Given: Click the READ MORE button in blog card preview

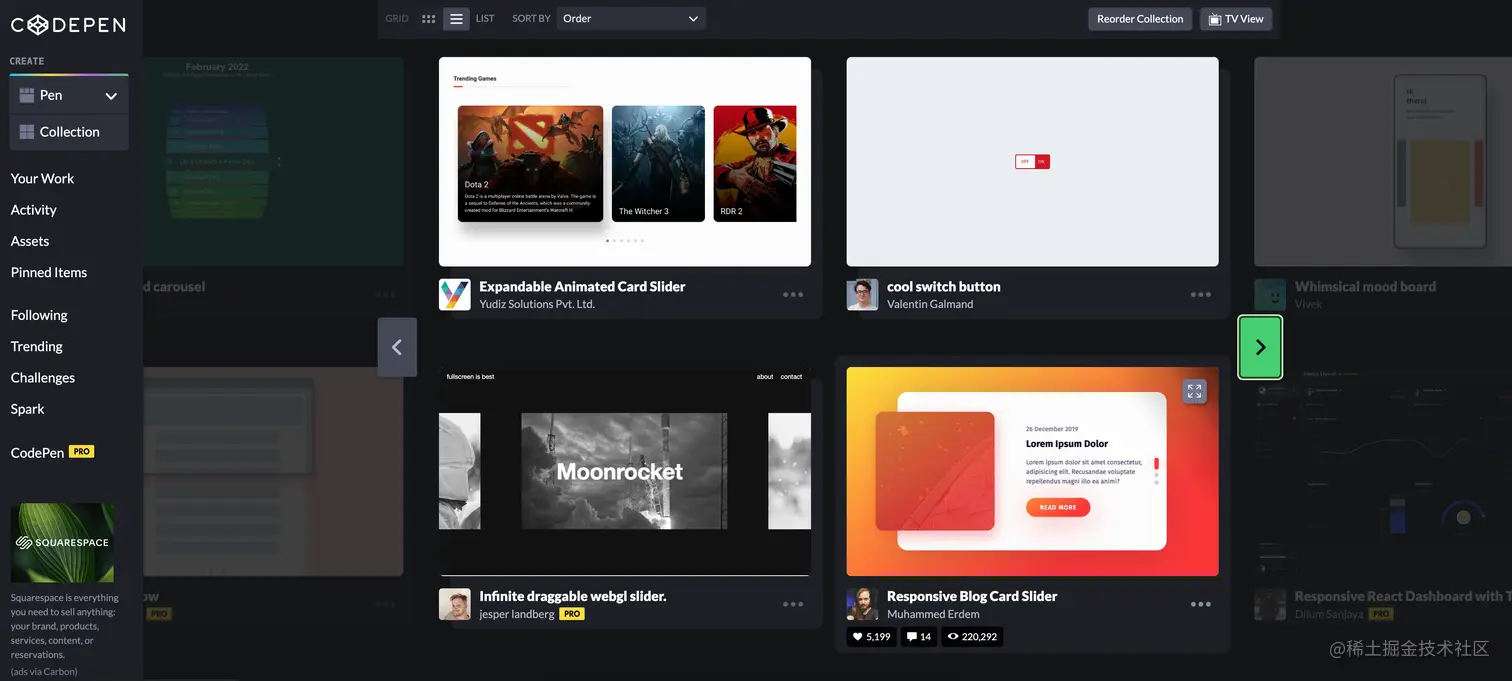Looking at the screenshot, I should [x=1058, y=507].
